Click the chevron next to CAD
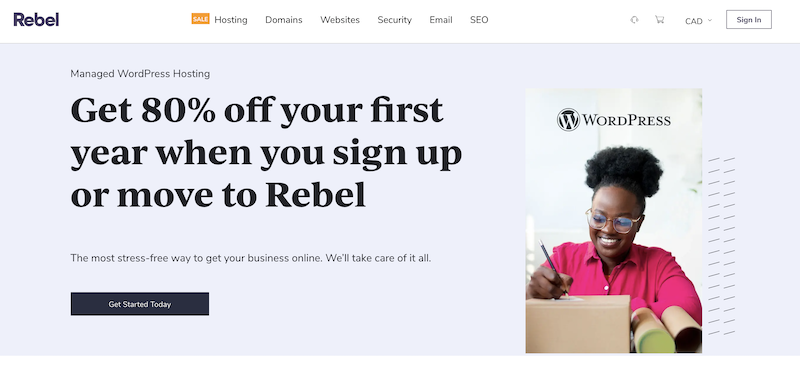This screenshot has width=800, height=374. (710, 21)
